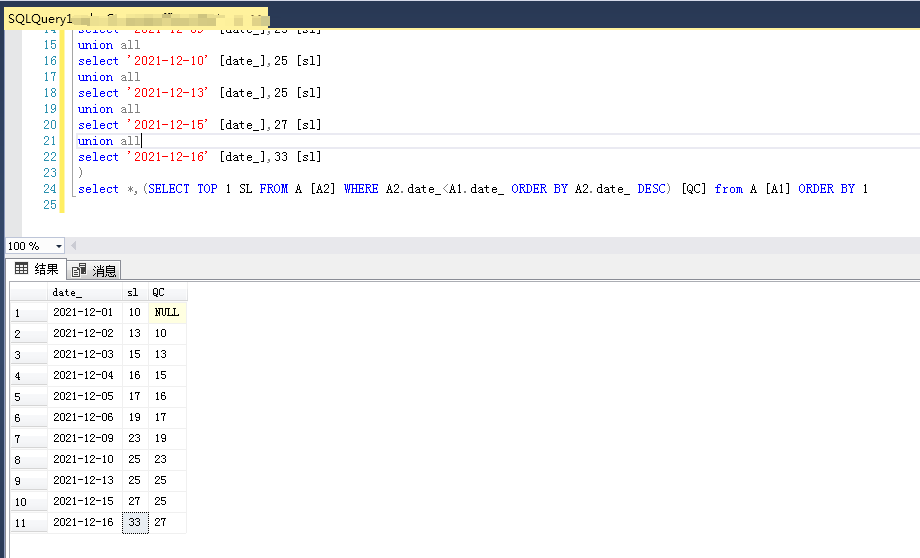Viewport: 920px width, 558px height.
Task: Click the date_ column header
Action: pyautogui.click(x=84, y=292)
